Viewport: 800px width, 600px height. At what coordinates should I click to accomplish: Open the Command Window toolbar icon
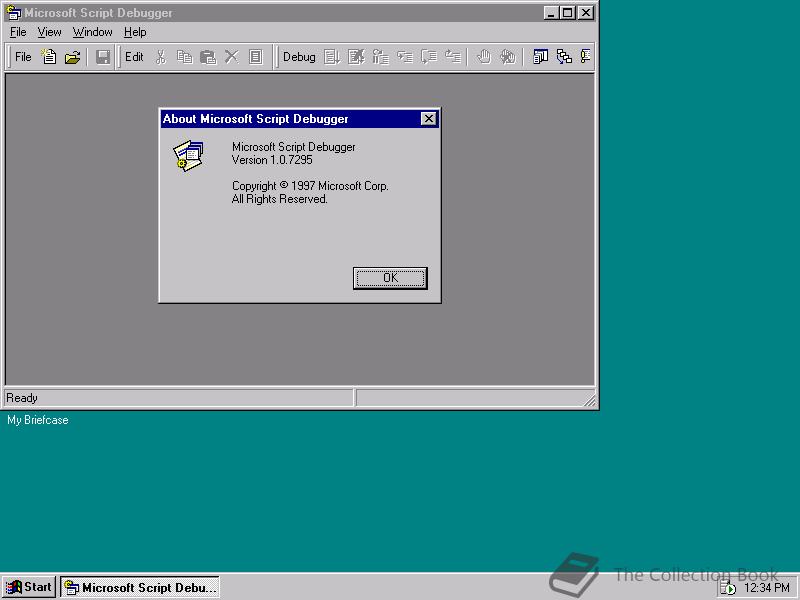585,57
